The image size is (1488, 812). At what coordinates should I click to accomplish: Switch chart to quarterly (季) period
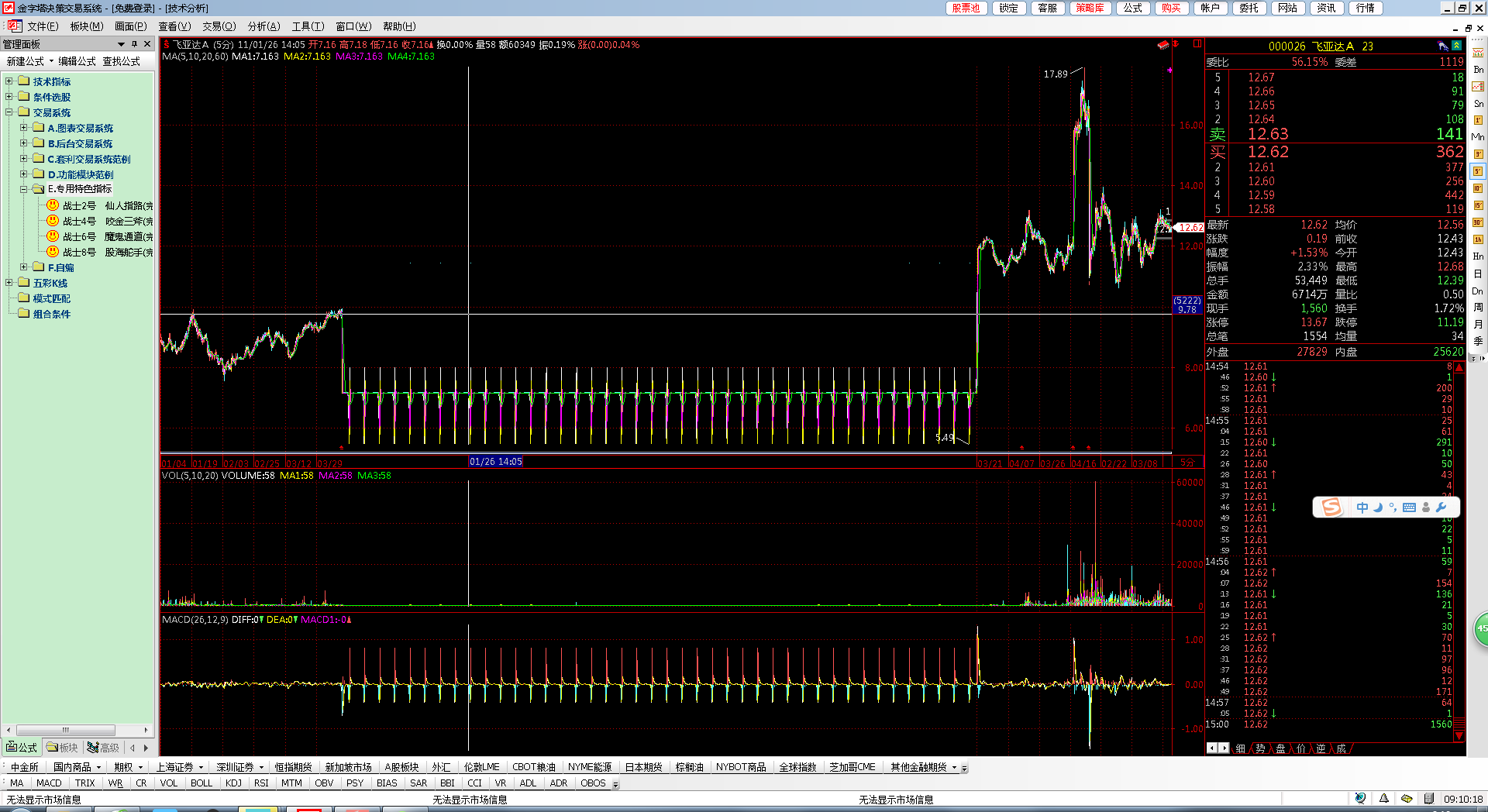click(1478, 341)
